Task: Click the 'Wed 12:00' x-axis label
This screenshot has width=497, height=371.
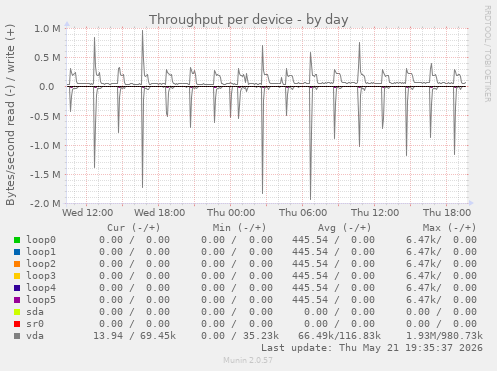Action: (88, 213)
